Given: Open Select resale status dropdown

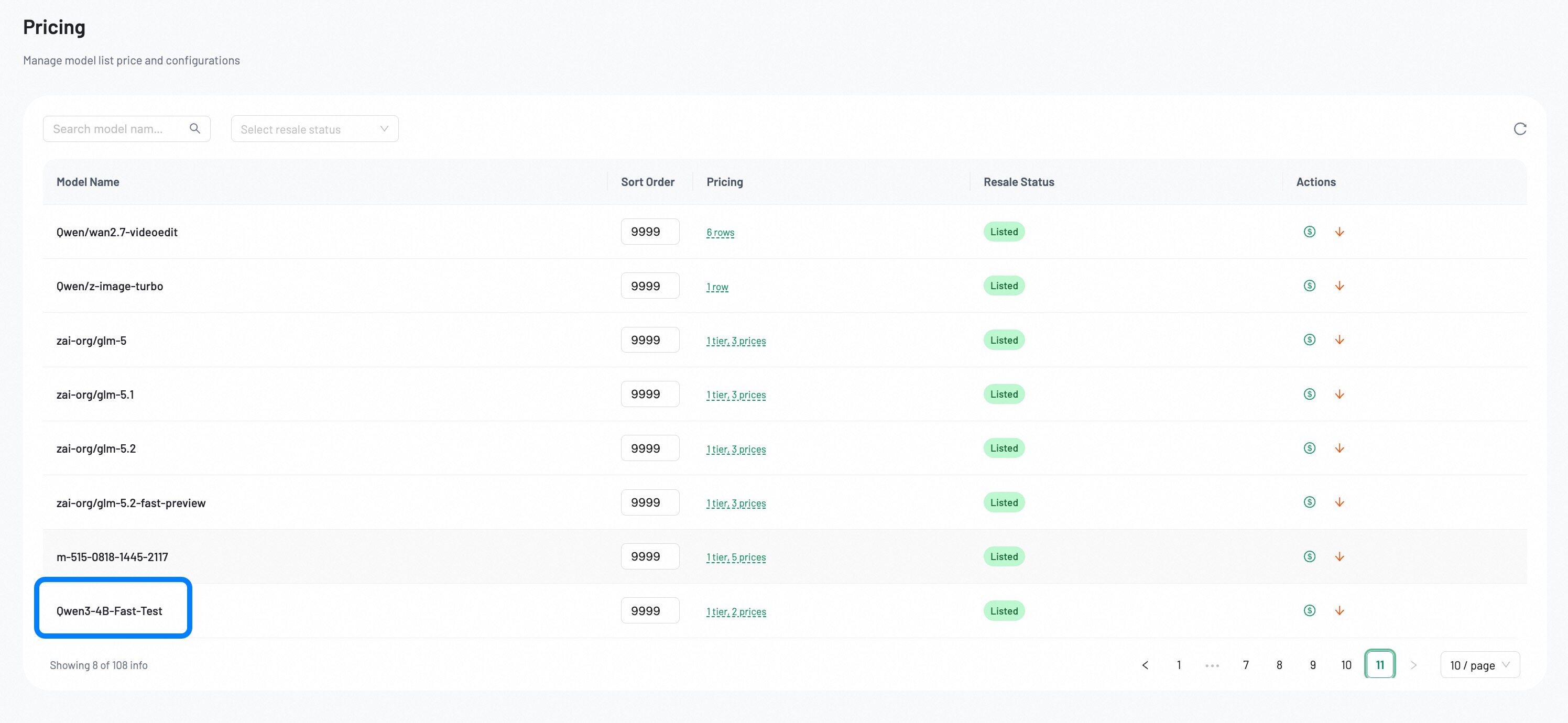Looking at the screenshot, I should (314, 129).
